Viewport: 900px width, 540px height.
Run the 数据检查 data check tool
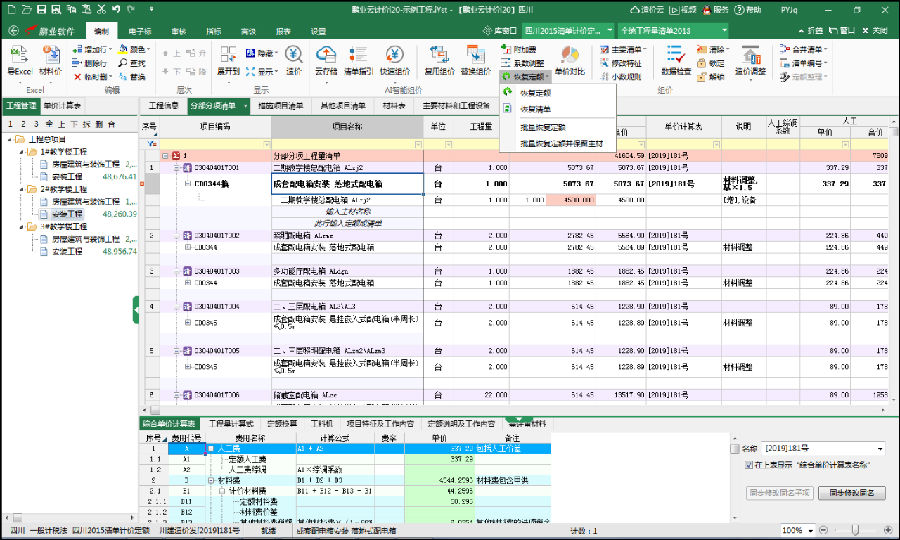click(676, 56)
